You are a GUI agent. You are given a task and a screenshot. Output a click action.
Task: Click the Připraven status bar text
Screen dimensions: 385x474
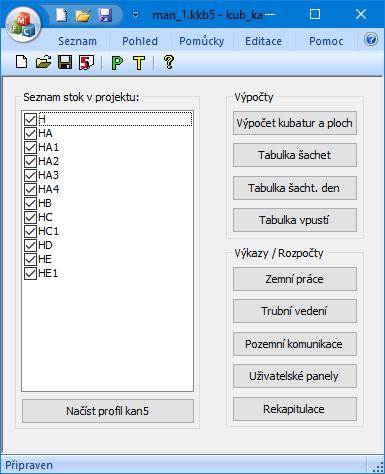click(x=29, y=465)
